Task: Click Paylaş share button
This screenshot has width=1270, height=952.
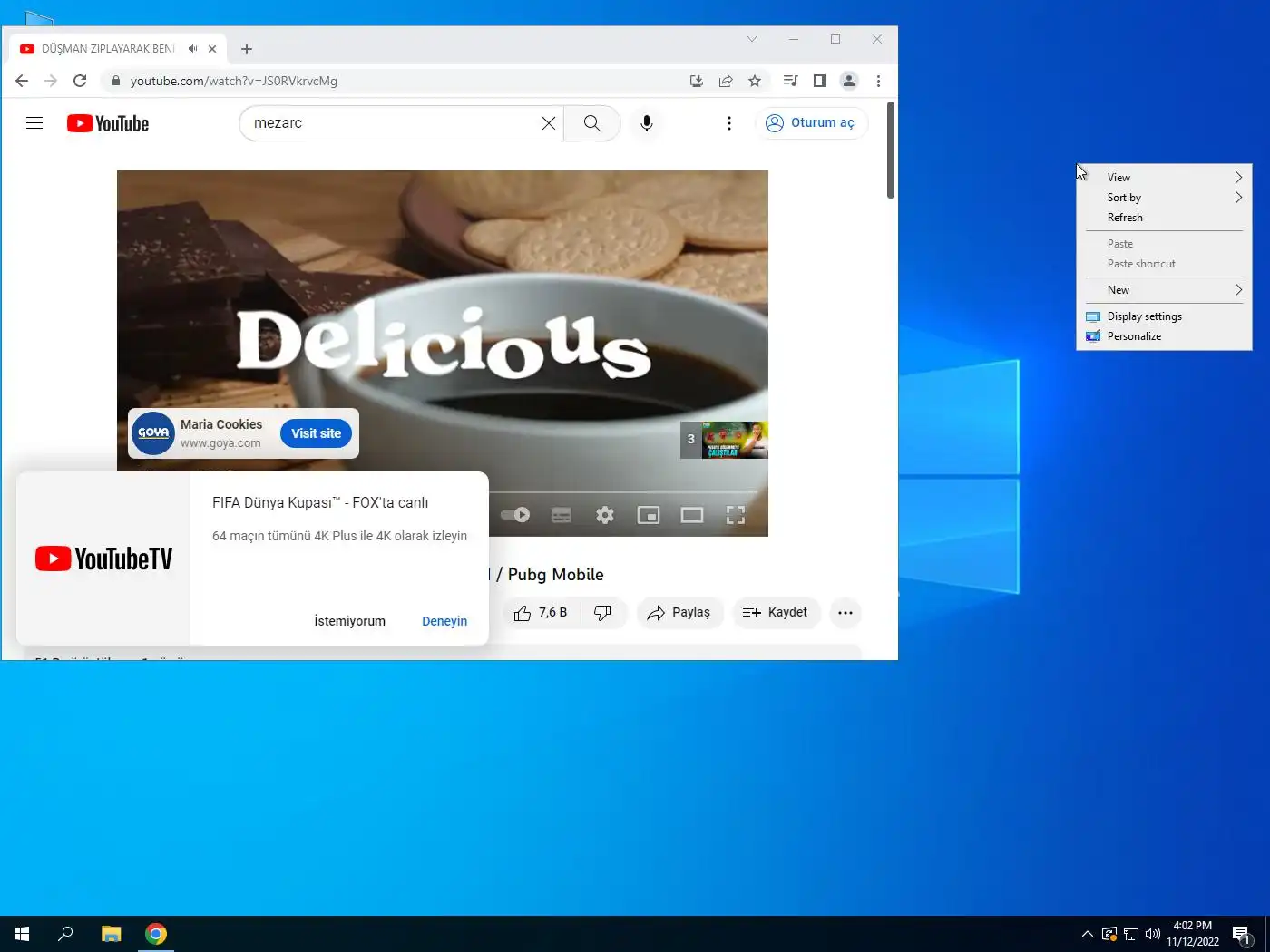Action: point(679,613)
